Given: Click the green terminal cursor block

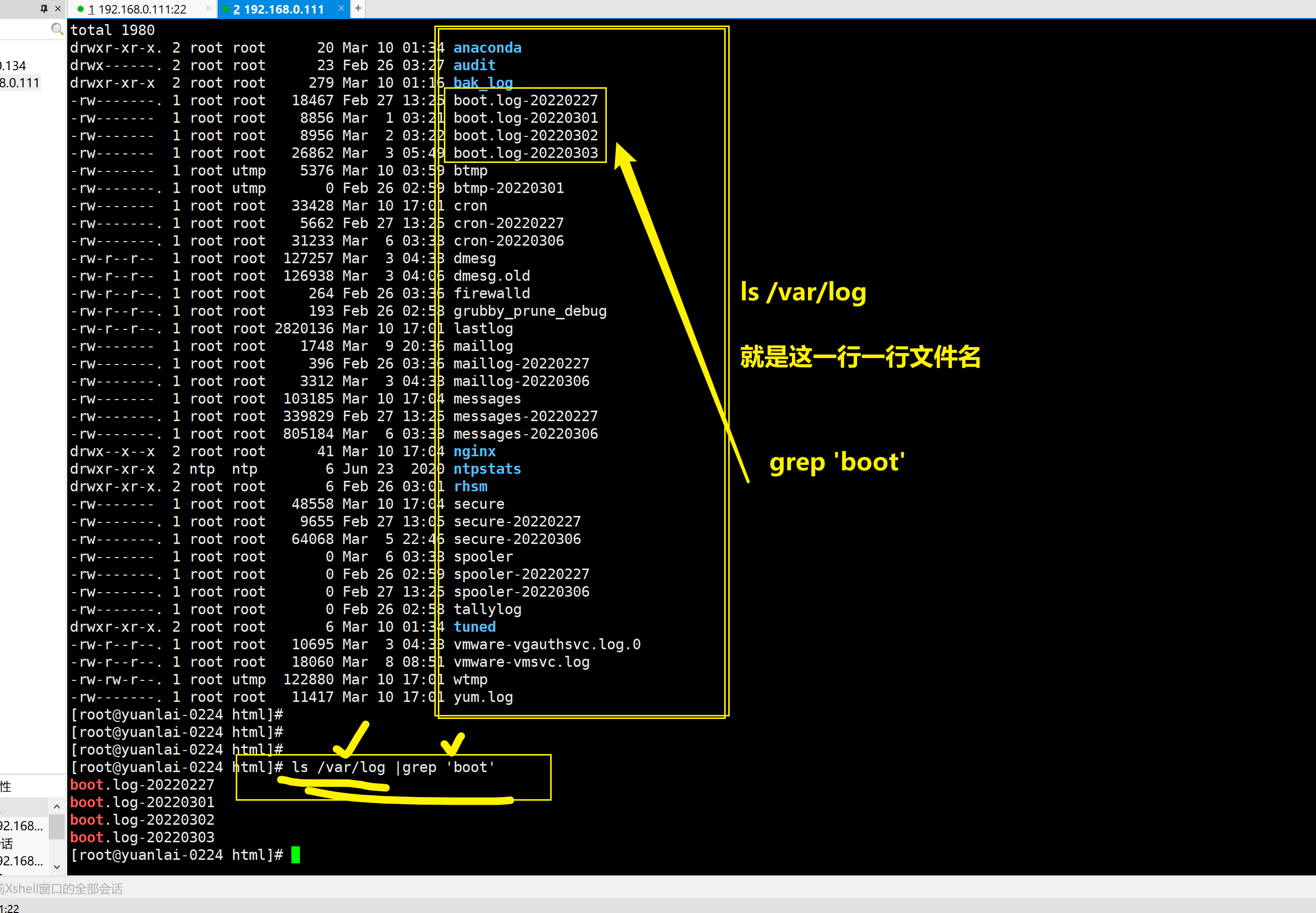Looking at the screenshot, I should (296, 855).
